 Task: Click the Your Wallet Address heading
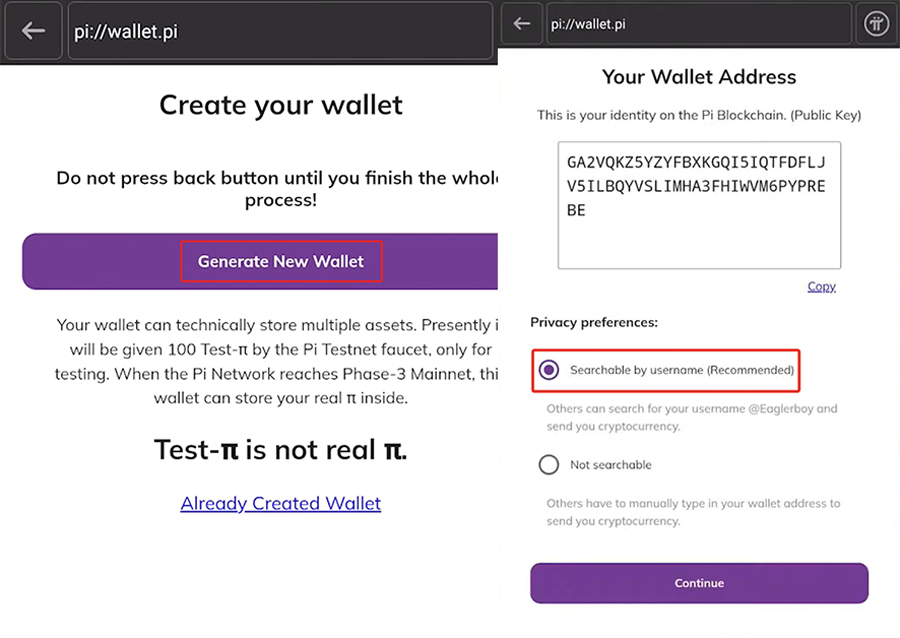pos(699,77)
